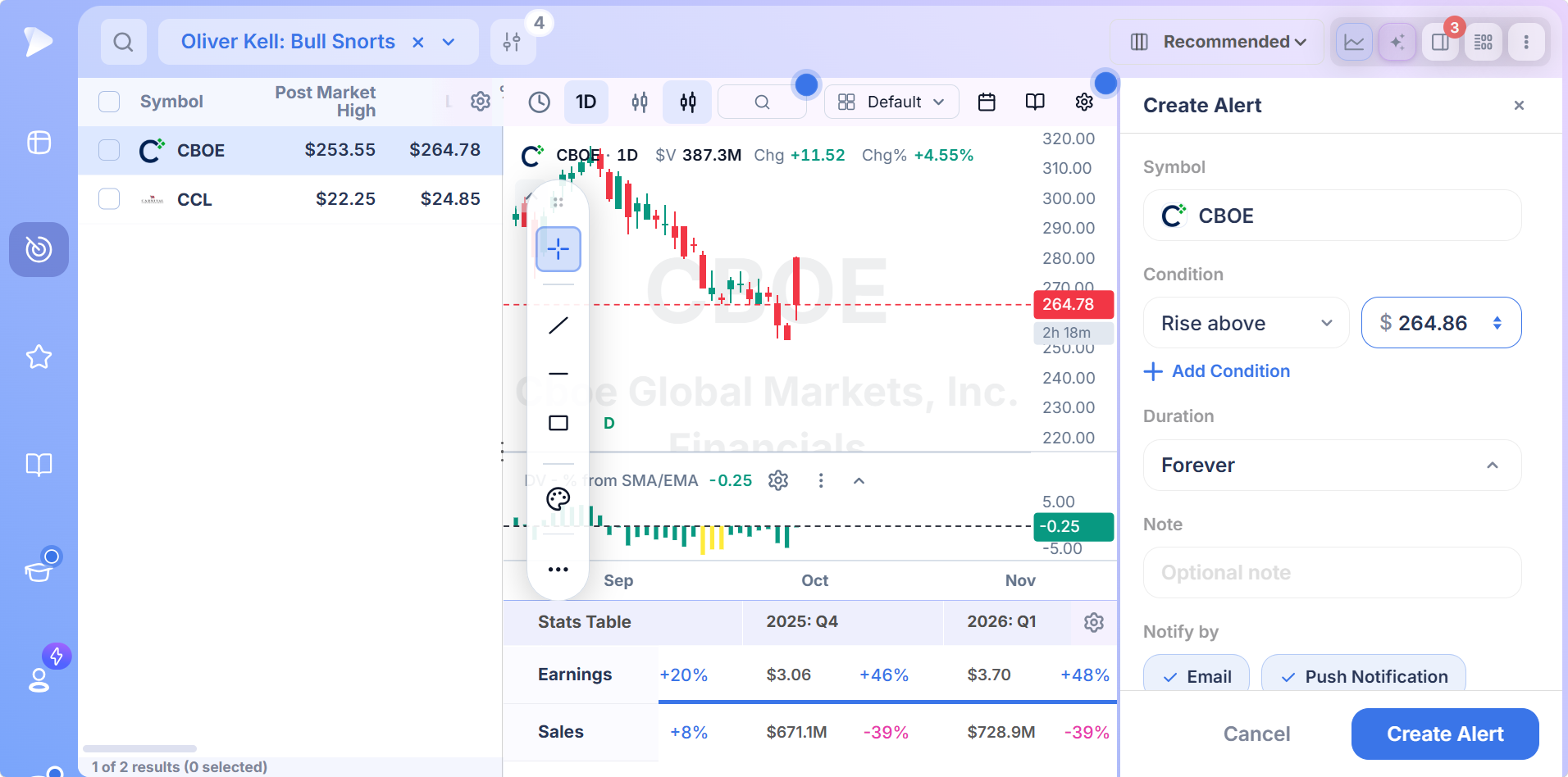Select the CCL row symbol text
The image size is (1568, 777).
(x=194, y=199)
